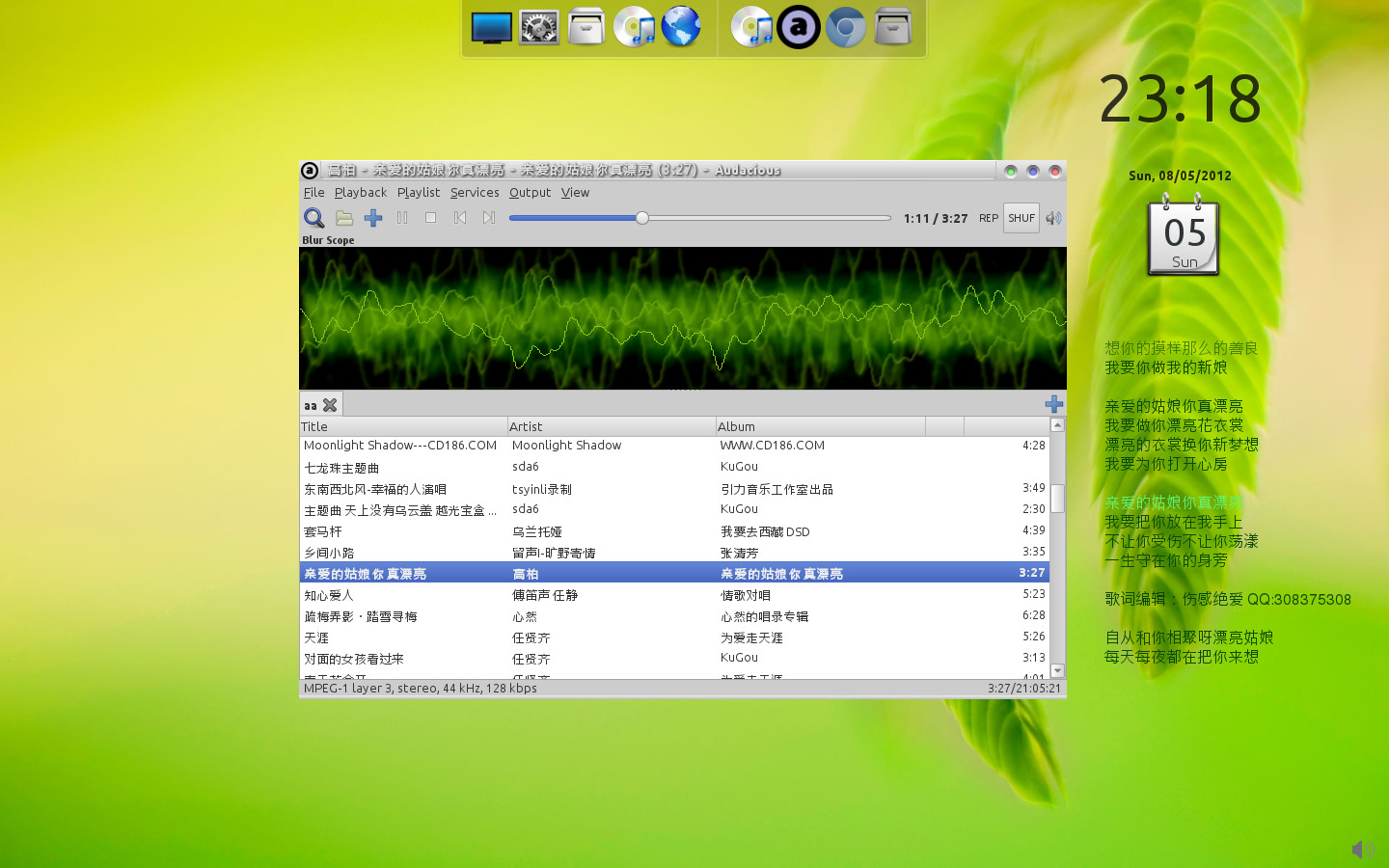The image size is (1389, 868).
Task: Open the Playlist menu
Action: click(x=419, y=193)
